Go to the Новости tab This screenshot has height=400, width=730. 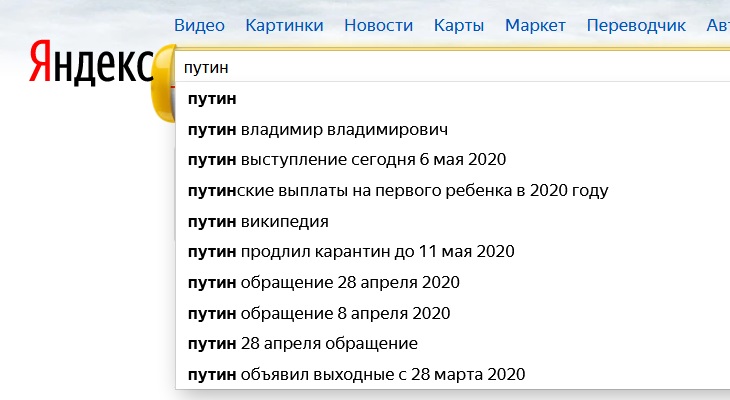379,25
